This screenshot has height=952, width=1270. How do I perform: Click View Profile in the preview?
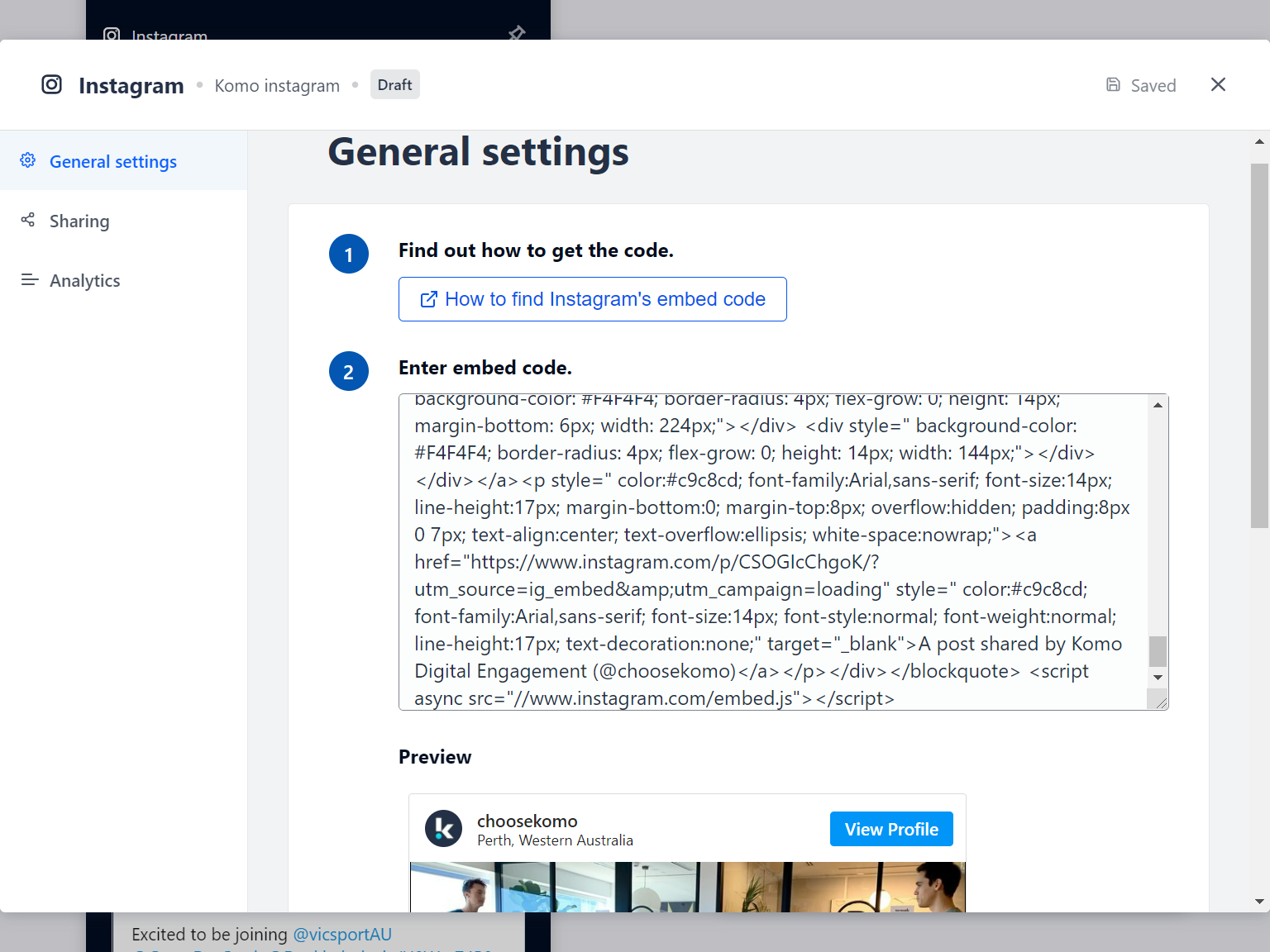pos(891,829)
